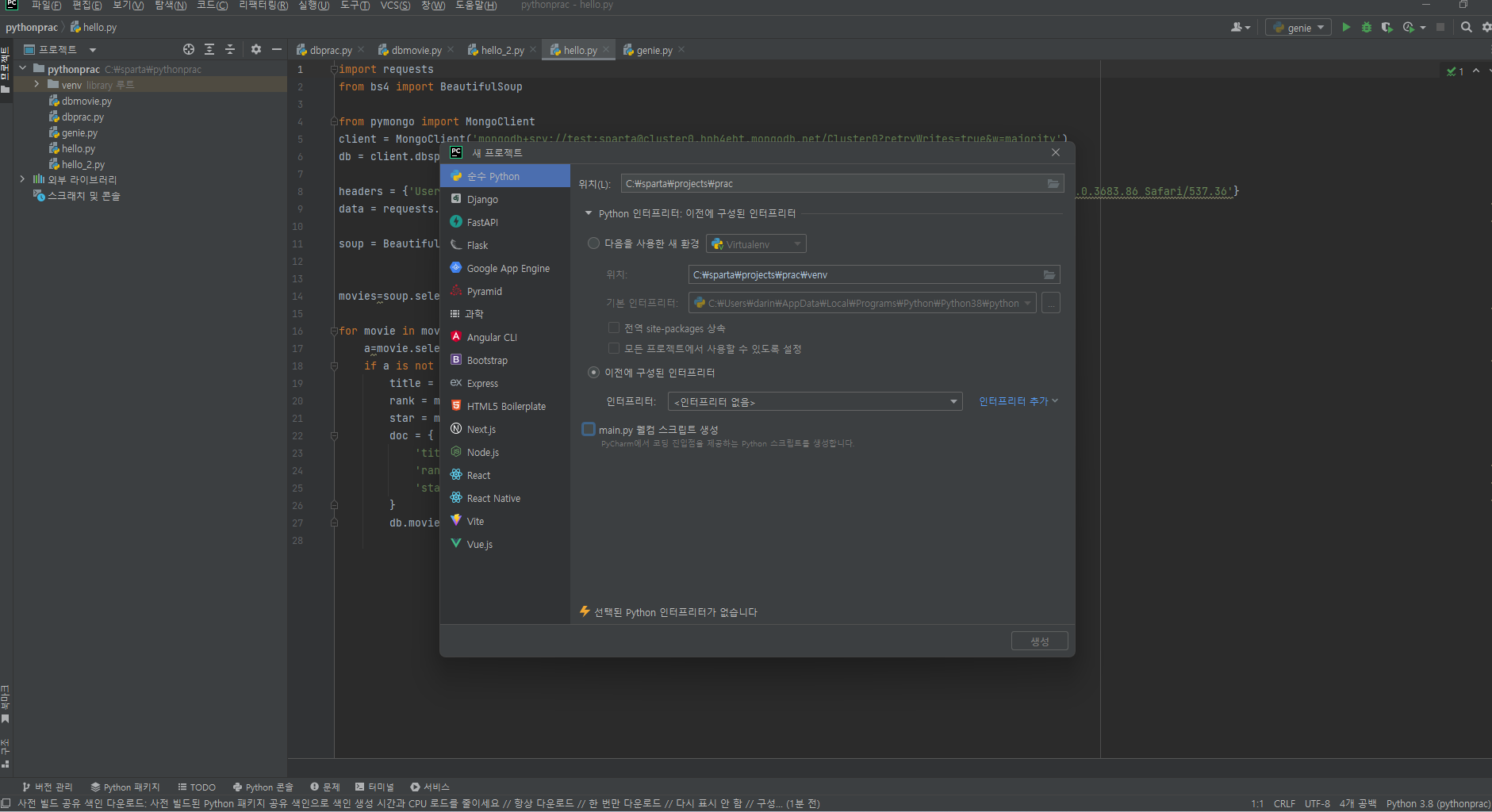The height and width of the screenshot is (812, 1492).
Task: Open 터미널 tool window
Action: point(374,787)
